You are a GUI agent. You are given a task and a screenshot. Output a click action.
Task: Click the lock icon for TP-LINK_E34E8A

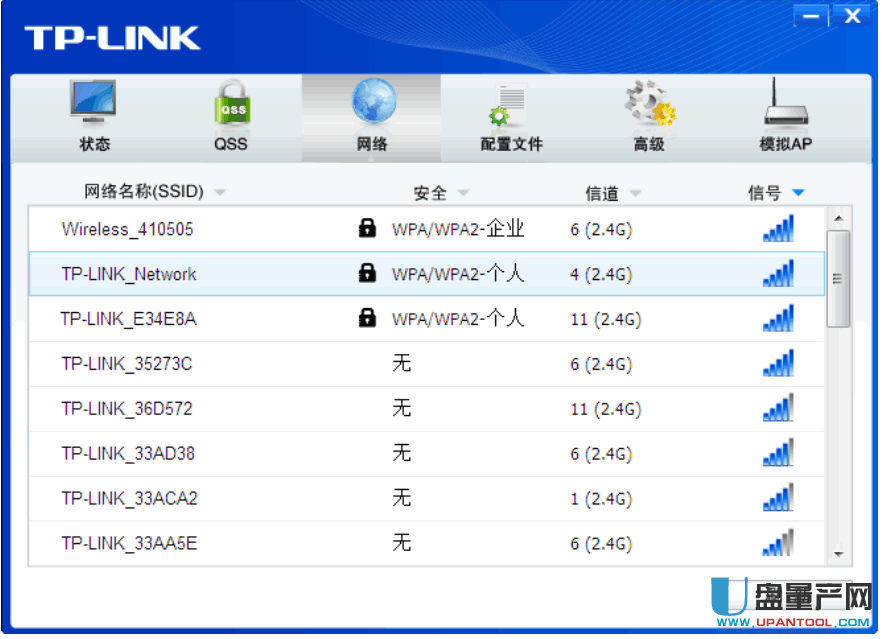pyautogui.click(x=367, y=318)
